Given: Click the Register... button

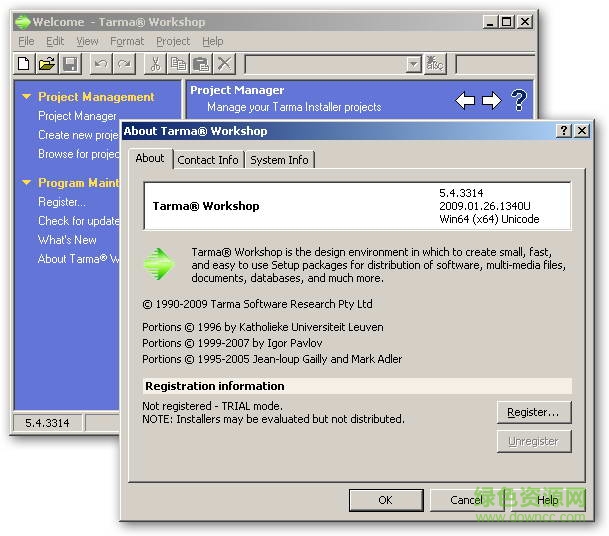Looking at the screenshot, I should 534,412.
